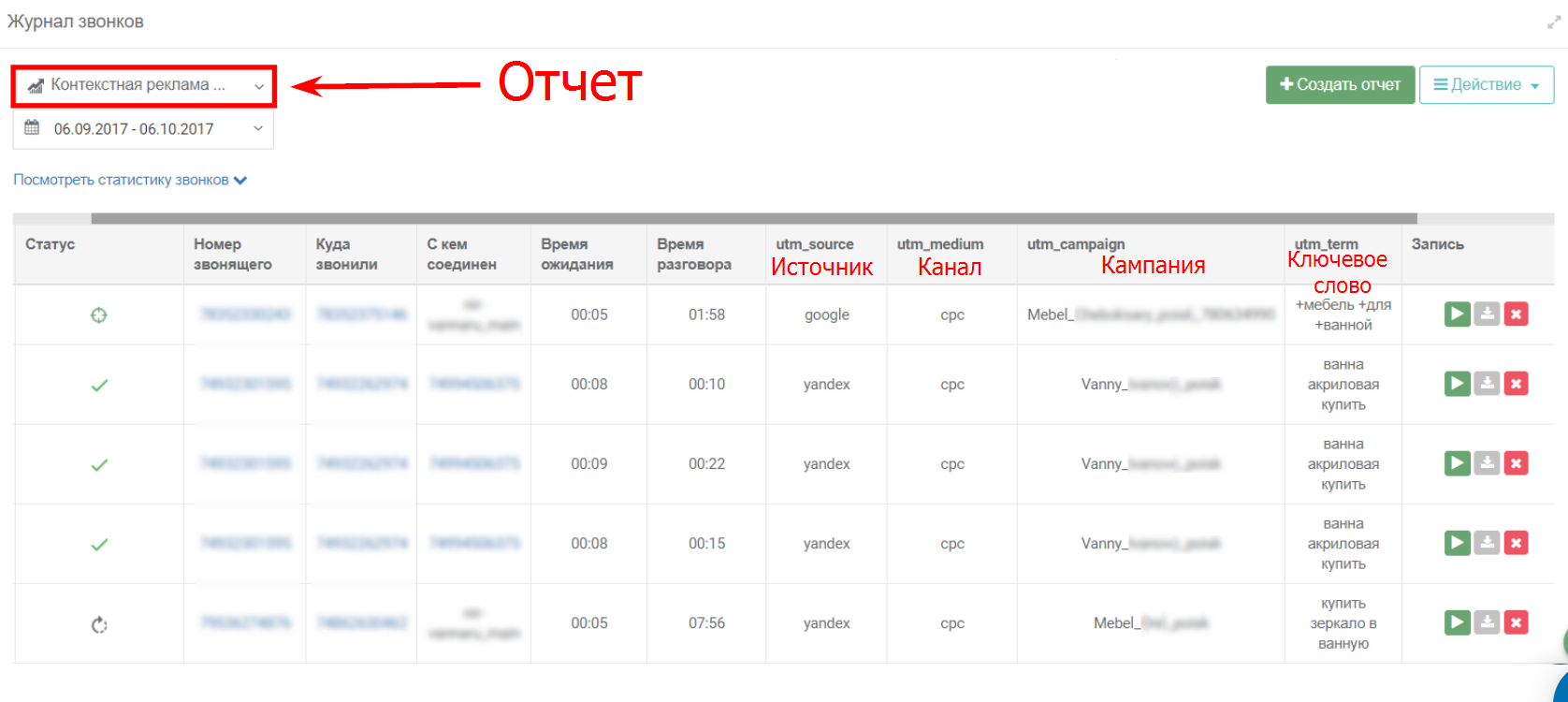Expand panel using top-right resize arrows icon
Viewport: 1568px width, 702px height.
click(x=1554, y=22)
